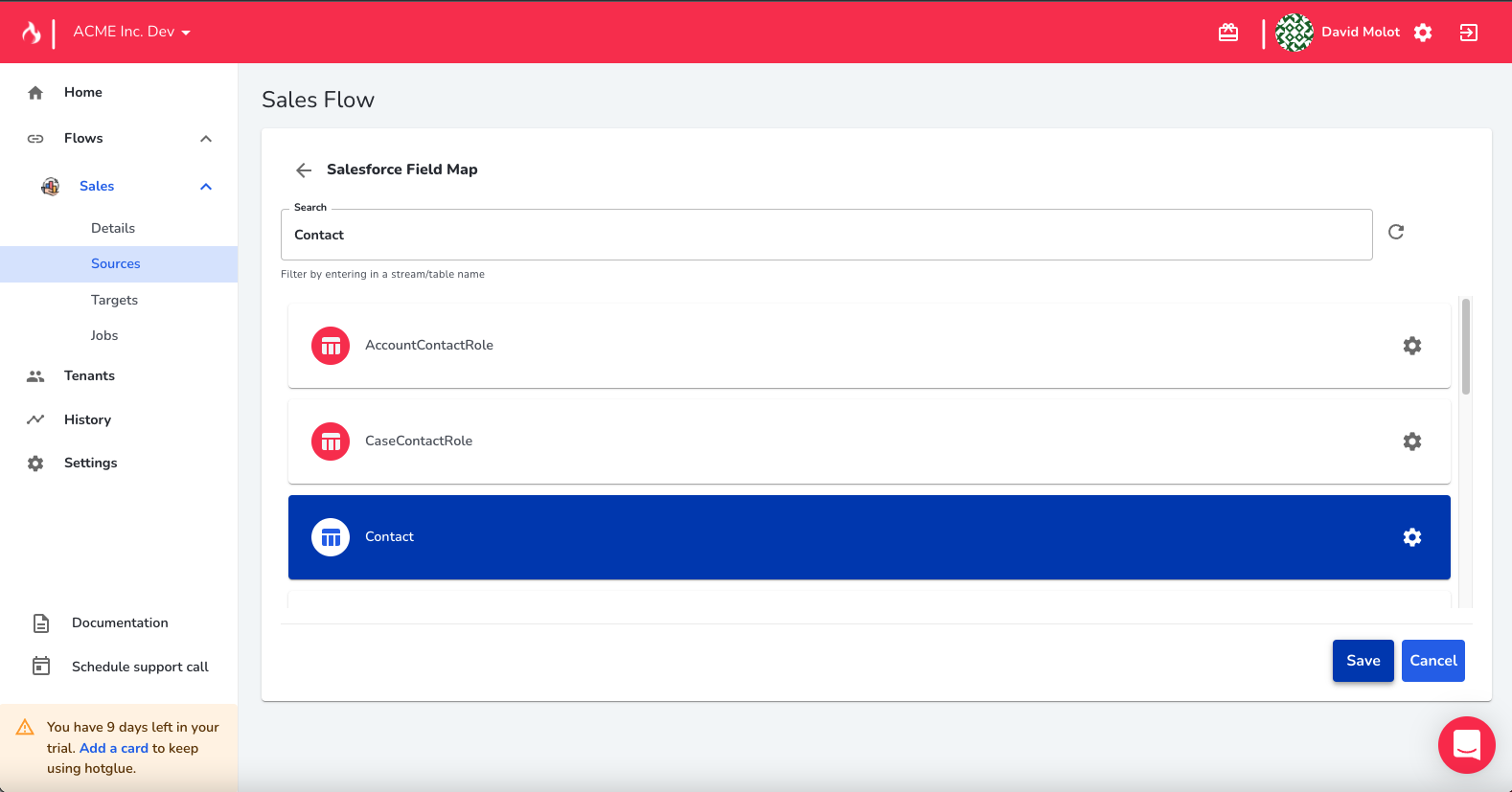
Task: Open Contact row gear settings
Action: click(1412, 537)
